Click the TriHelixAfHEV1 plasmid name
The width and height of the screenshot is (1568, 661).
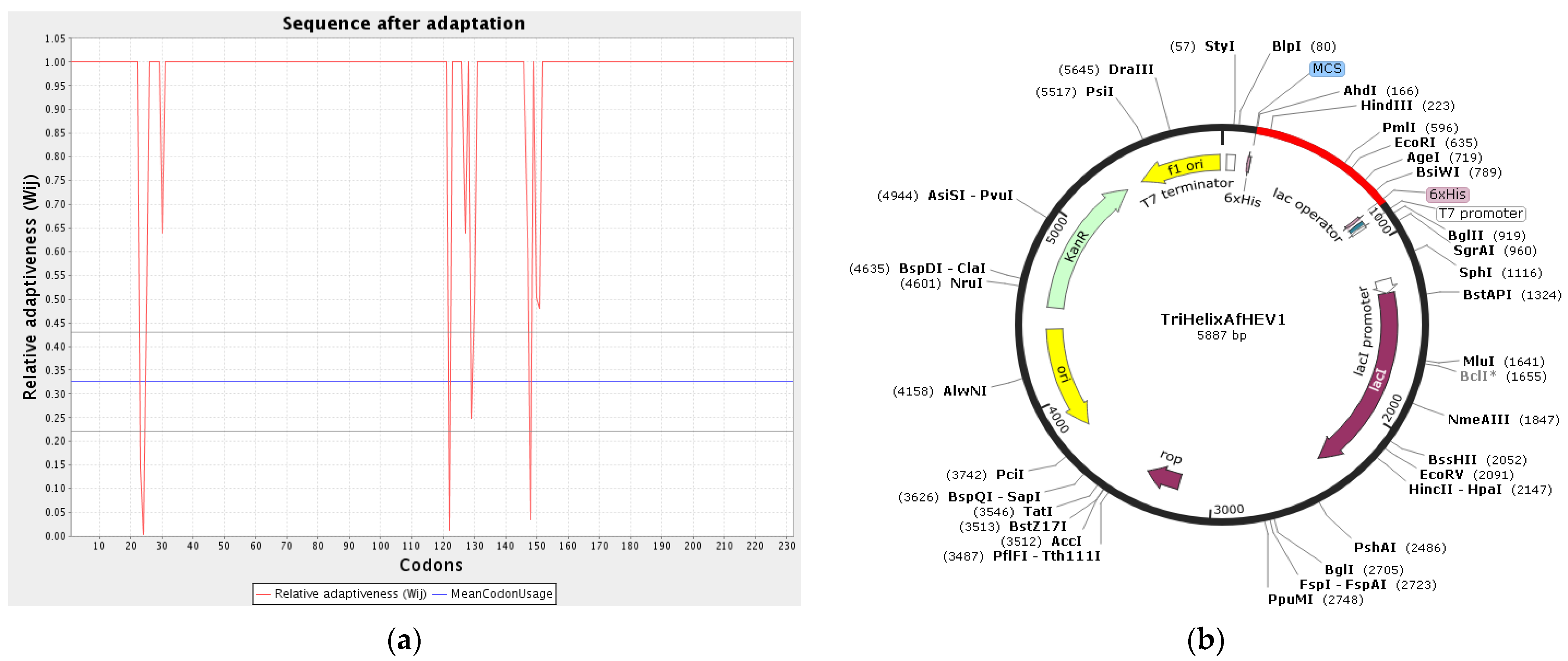(1222, 320)
